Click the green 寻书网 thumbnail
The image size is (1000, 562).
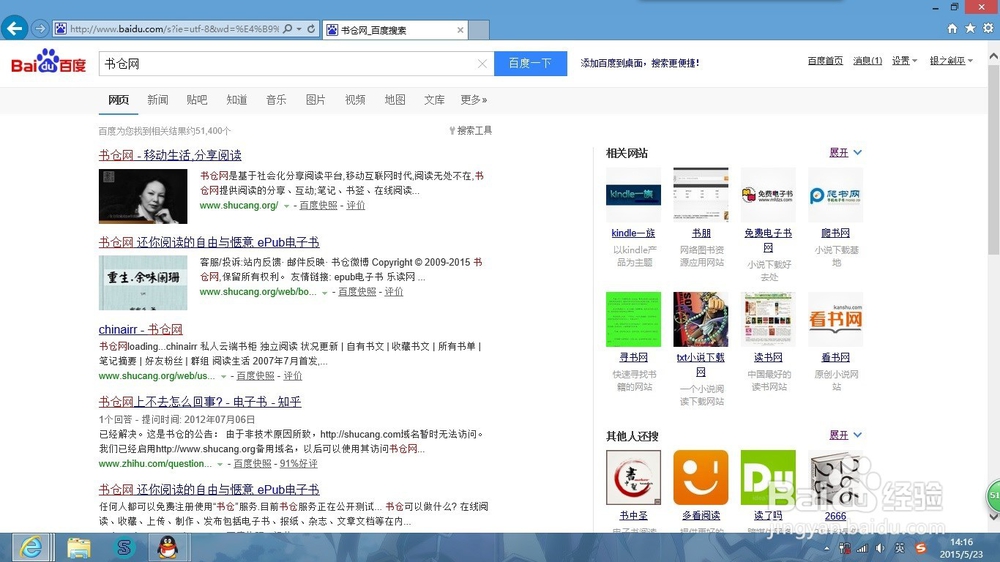click(633, 319)
